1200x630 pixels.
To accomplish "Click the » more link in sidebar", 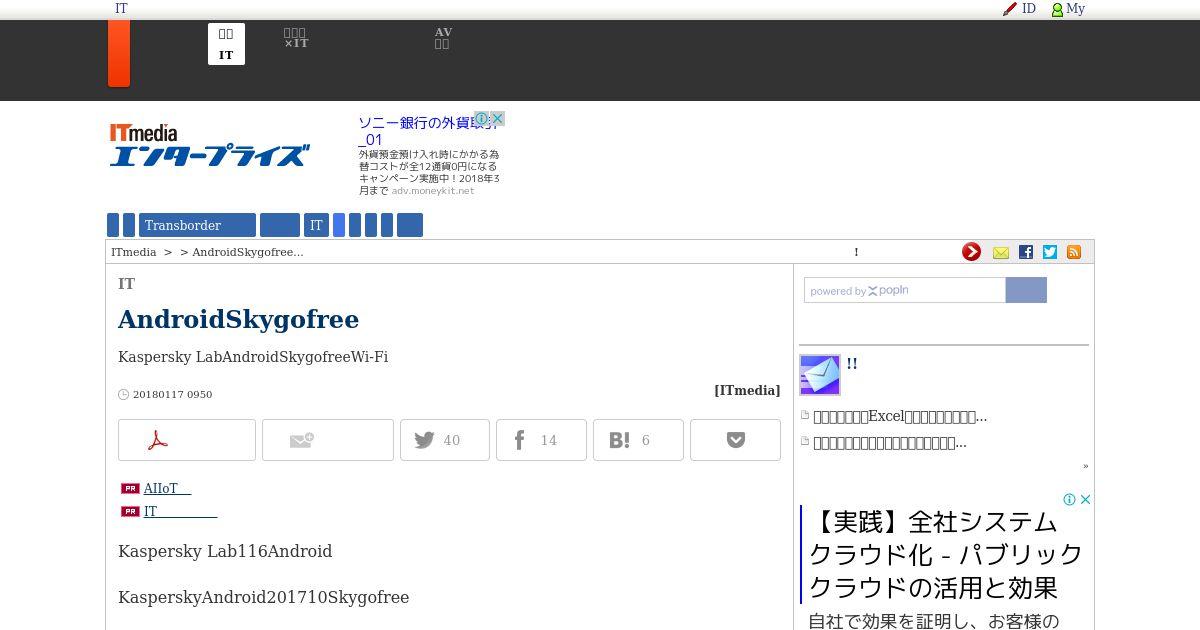I will [1085, 466].
